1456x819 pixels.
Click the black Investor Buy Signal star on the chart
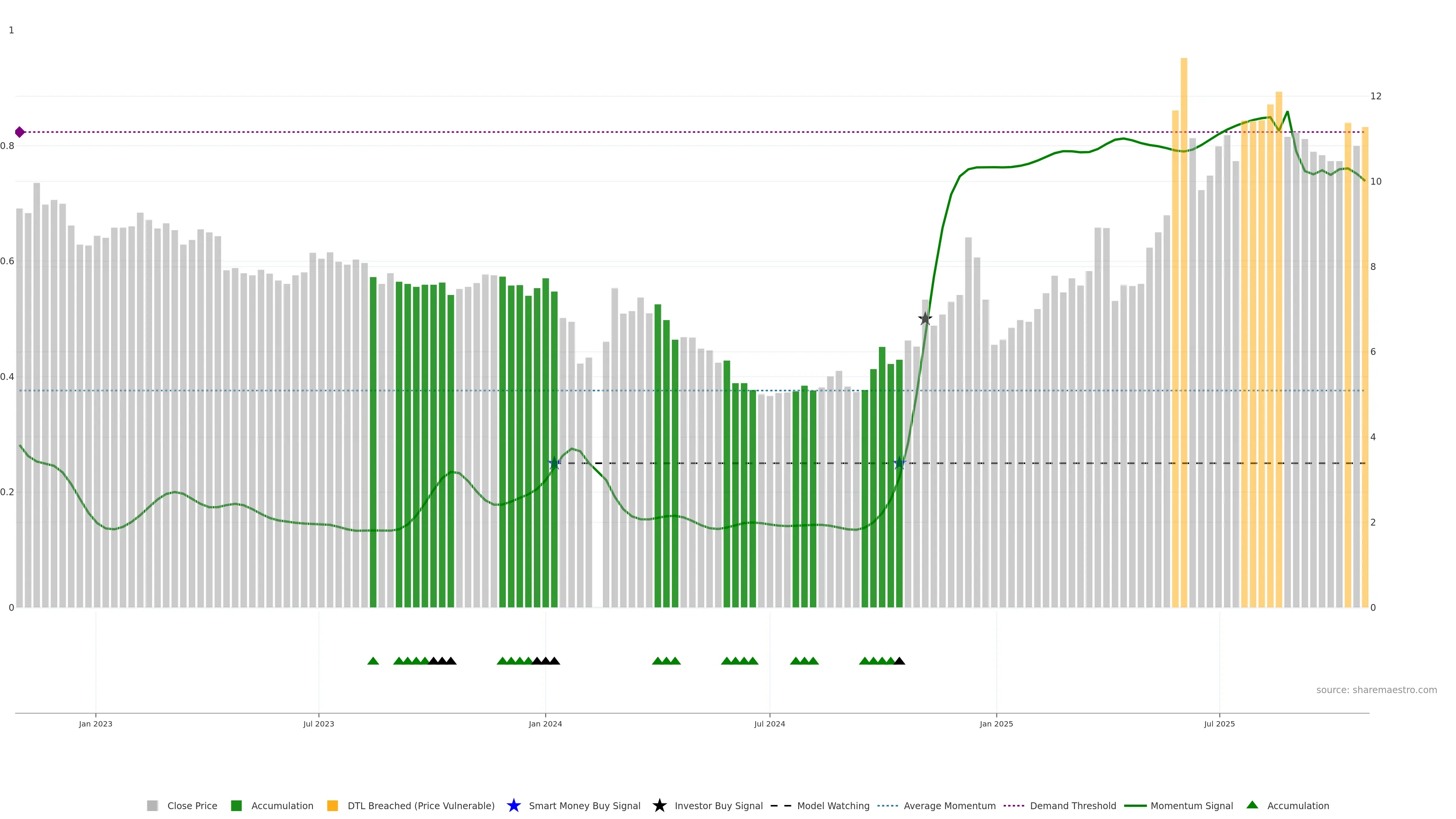click(x=925, y=319)
